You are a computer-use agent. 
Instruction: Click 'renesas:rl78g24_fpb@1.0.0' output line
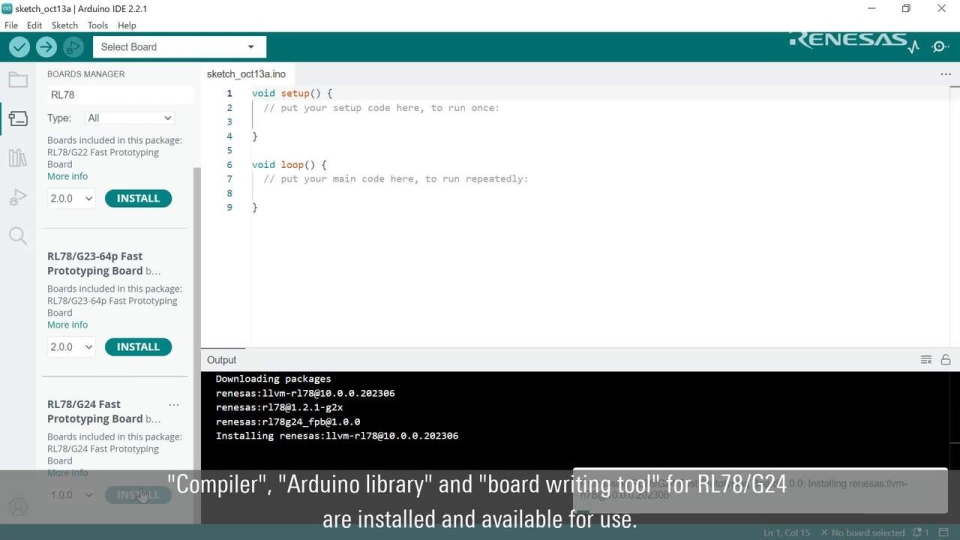pos(288,422)
